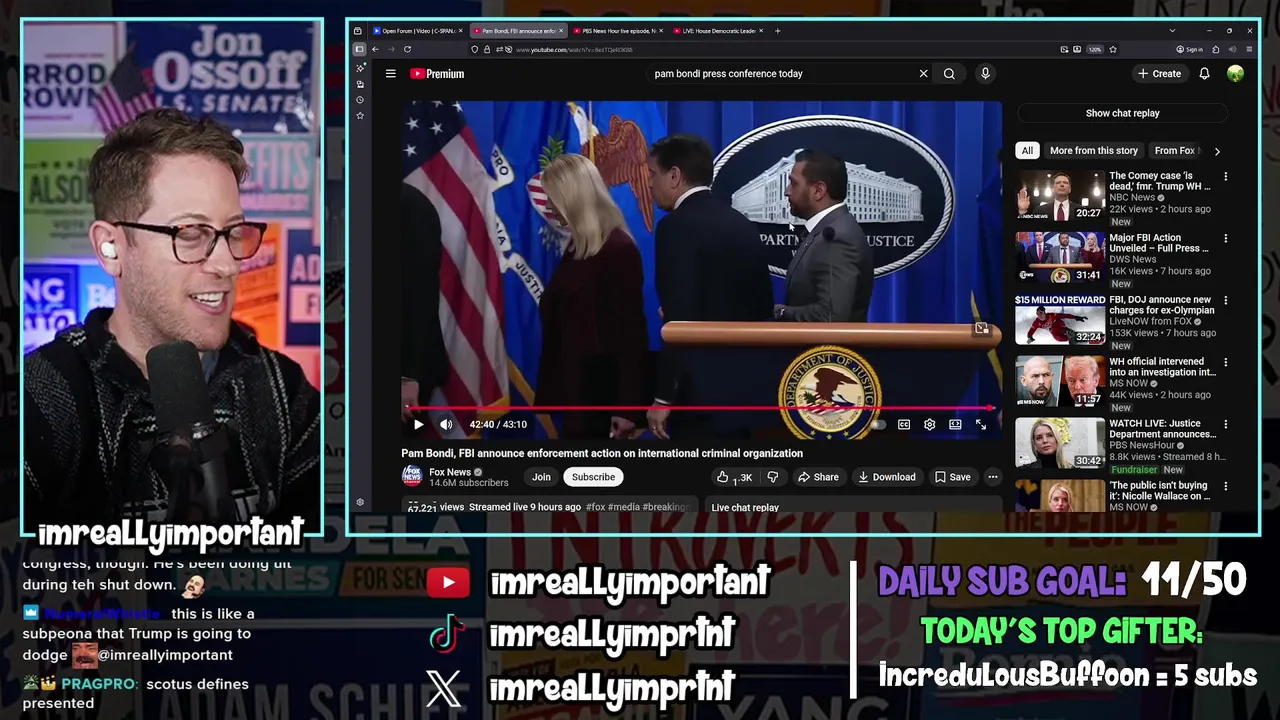
Task: Open Major FBI Action Unveiled video
Action: click(1060, 258)
